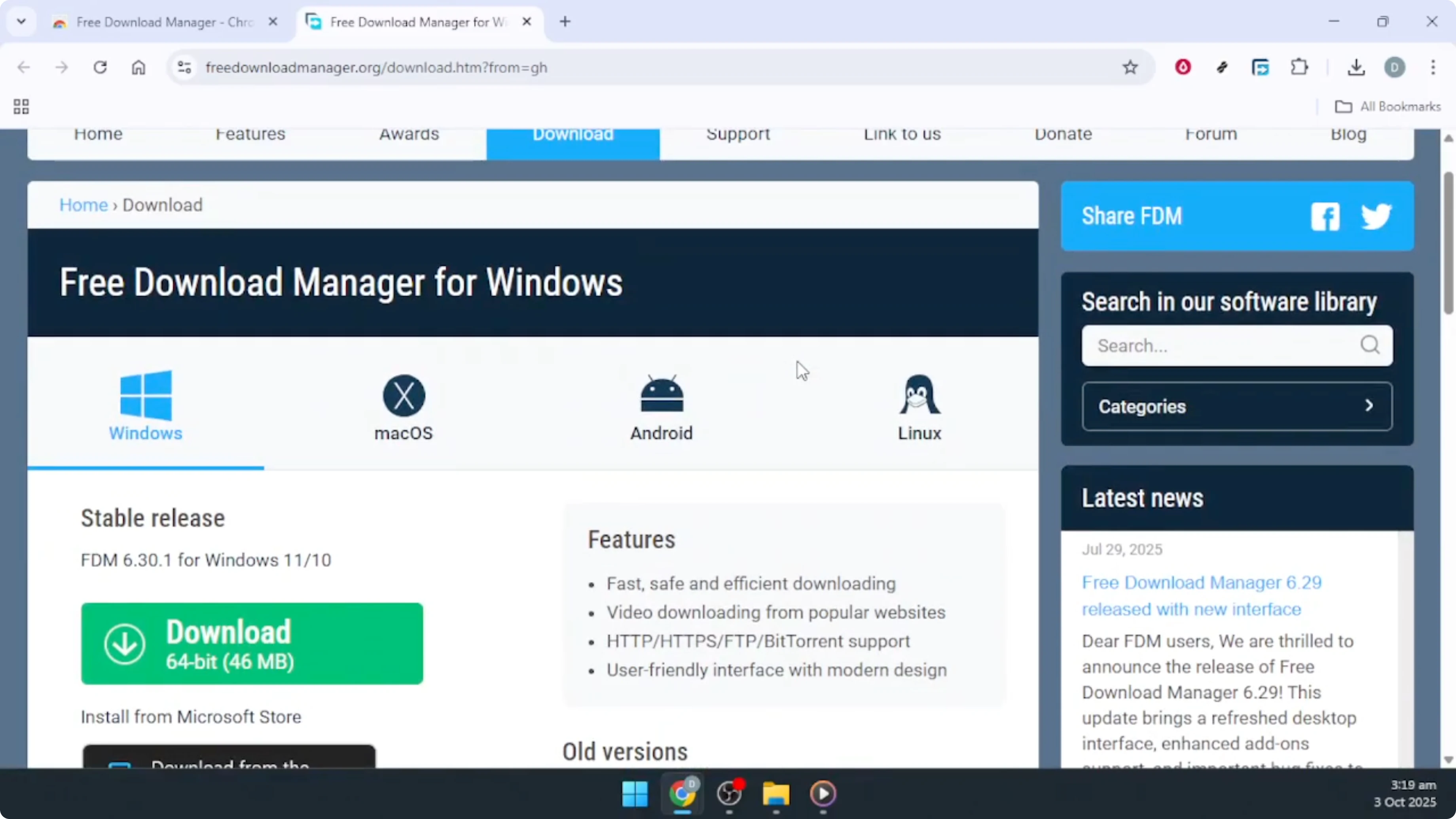This screenshot has width=1456, height=819.
Task: Click the green 64-bit Download button
Action: pos(252,643)
